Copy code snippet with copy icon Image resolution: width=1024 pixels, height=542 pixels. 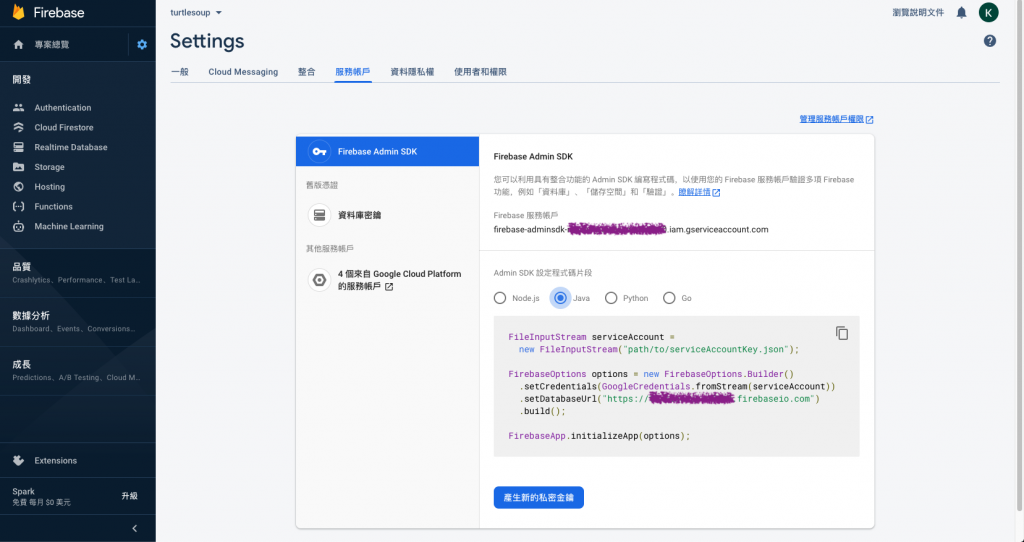(842, 333)
